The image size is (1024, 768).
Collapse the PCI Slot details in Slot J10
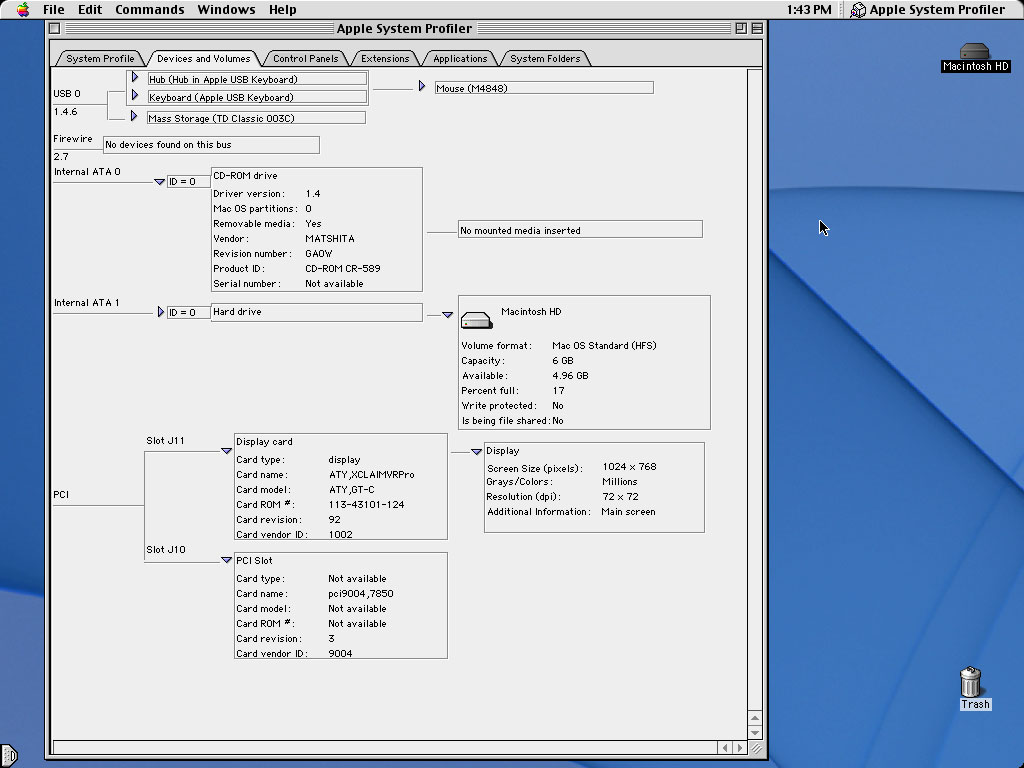pyautogui.click(x=227, y=560)
